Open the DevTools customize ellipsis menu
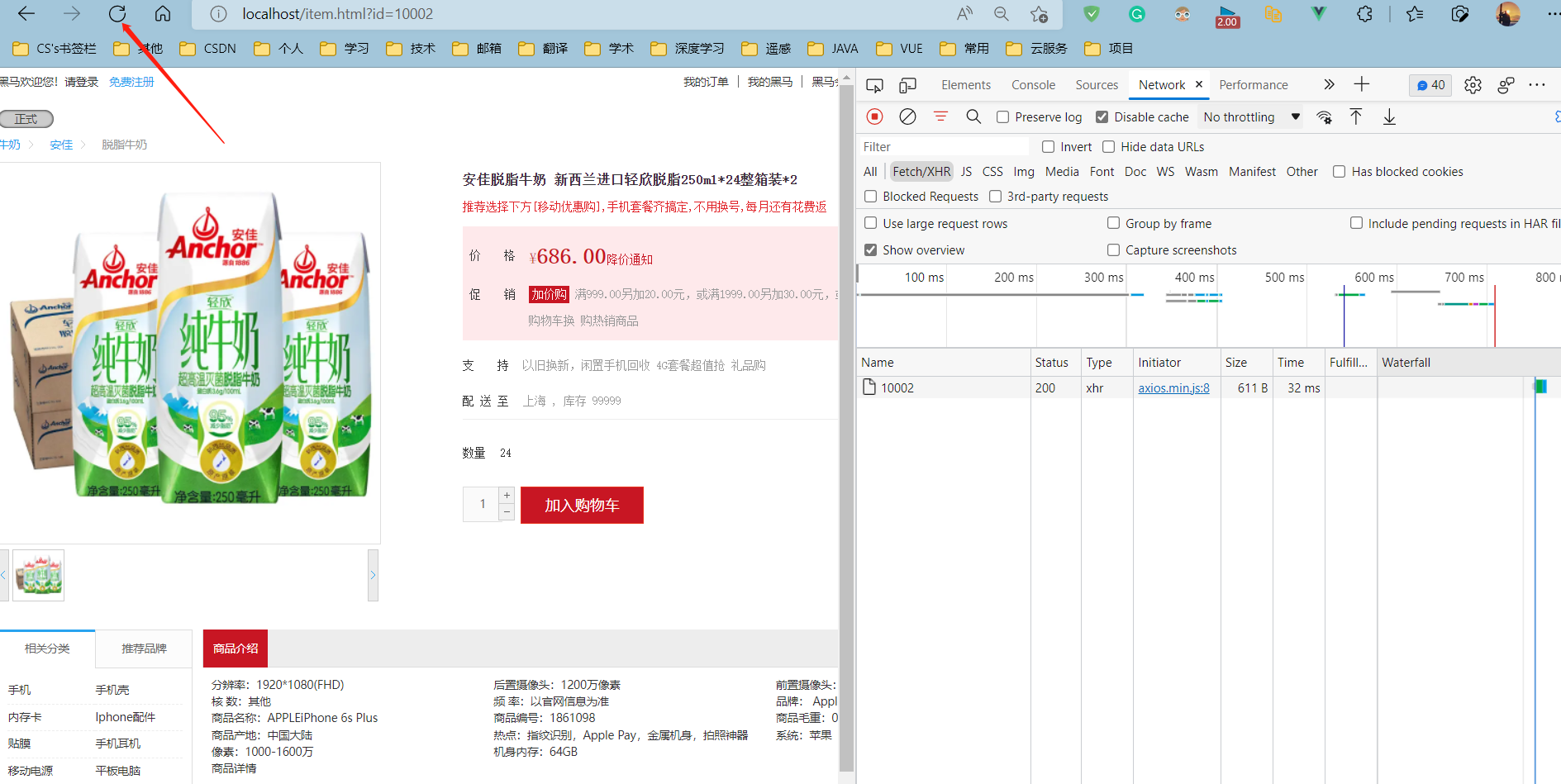 coord(1537,85)
